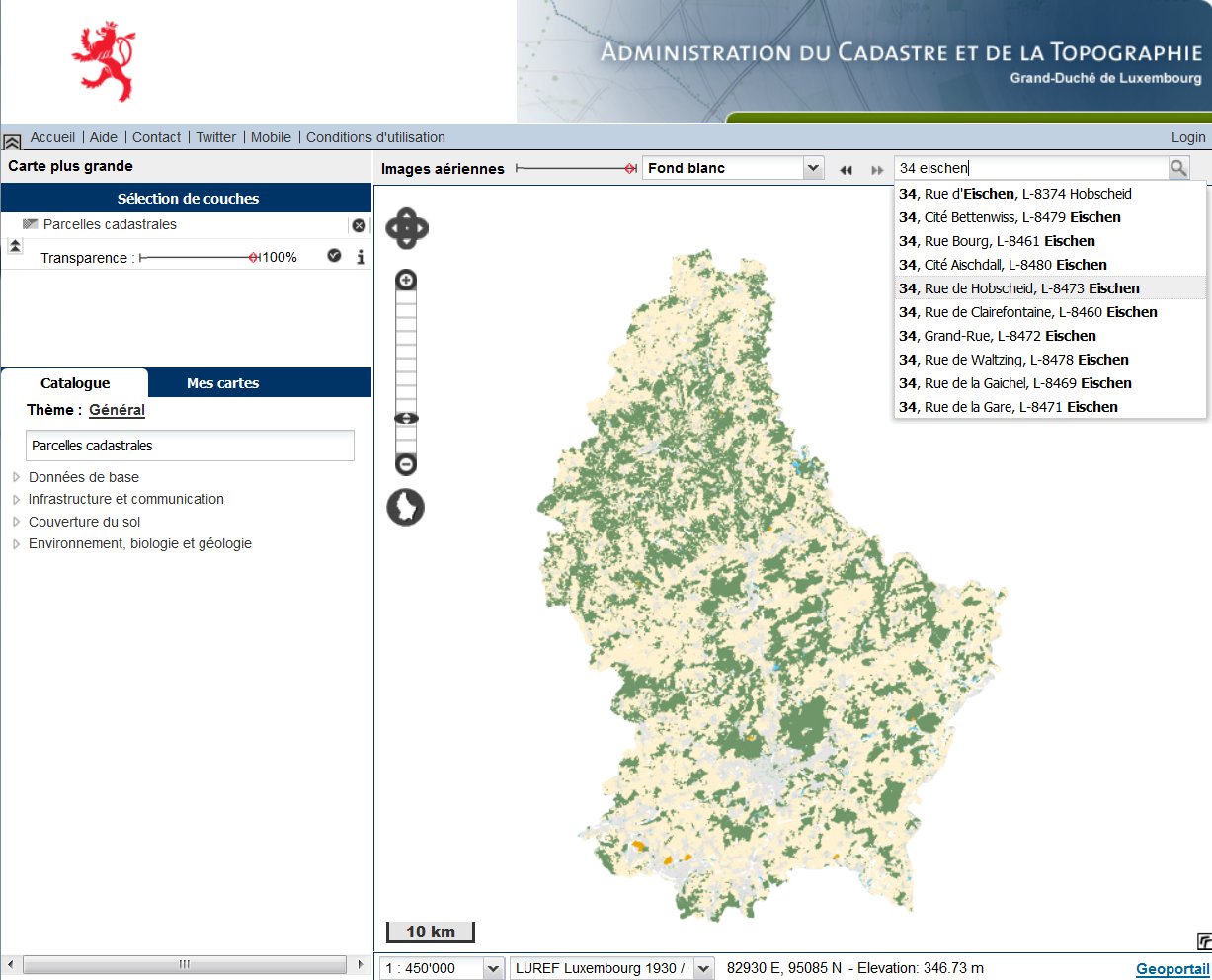
Task: Open the Contact menu item
Action: tap(156, 137)
